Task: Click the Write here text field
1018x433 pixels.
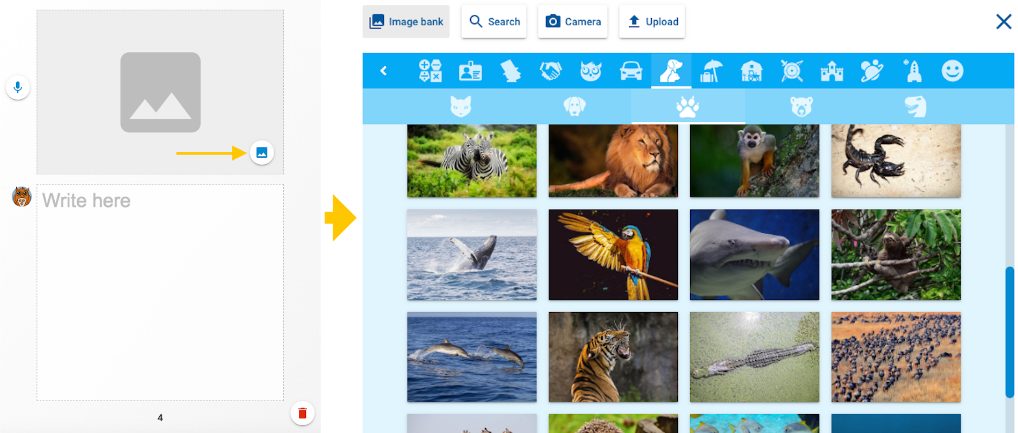Action: click(x=160, y=292)
